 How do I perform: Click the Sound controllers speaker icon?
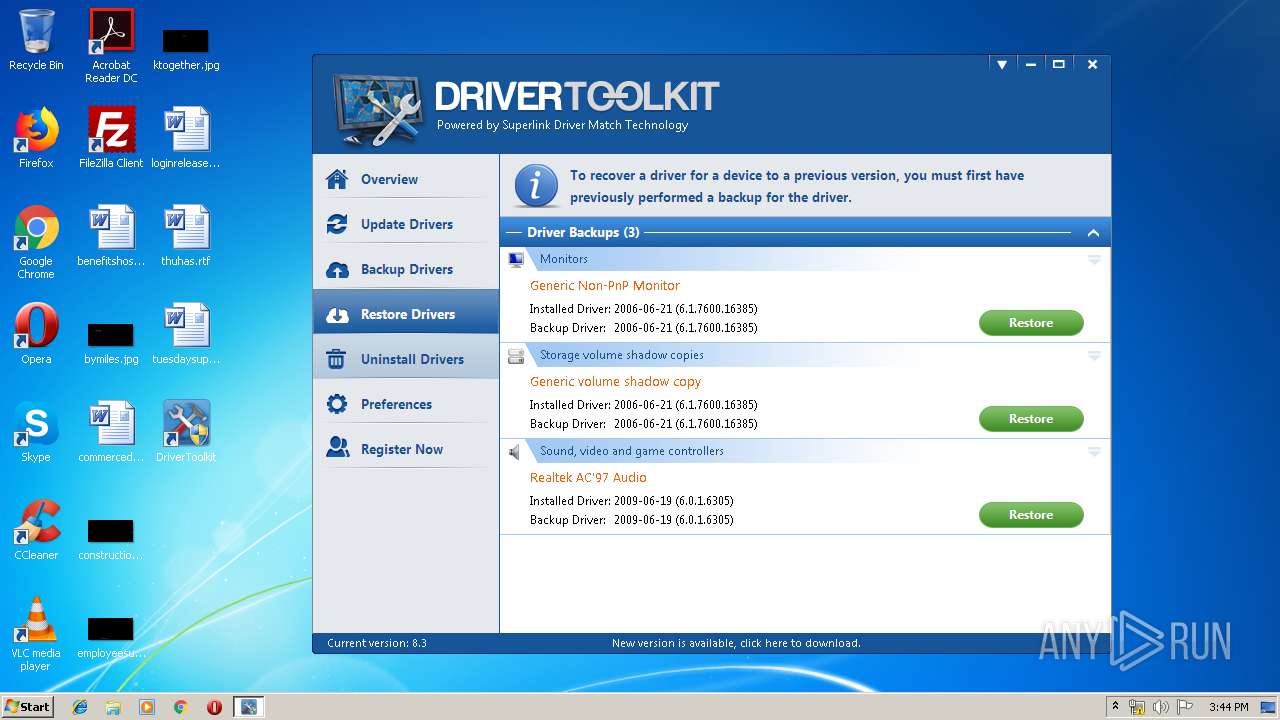(x=515, y=452)
